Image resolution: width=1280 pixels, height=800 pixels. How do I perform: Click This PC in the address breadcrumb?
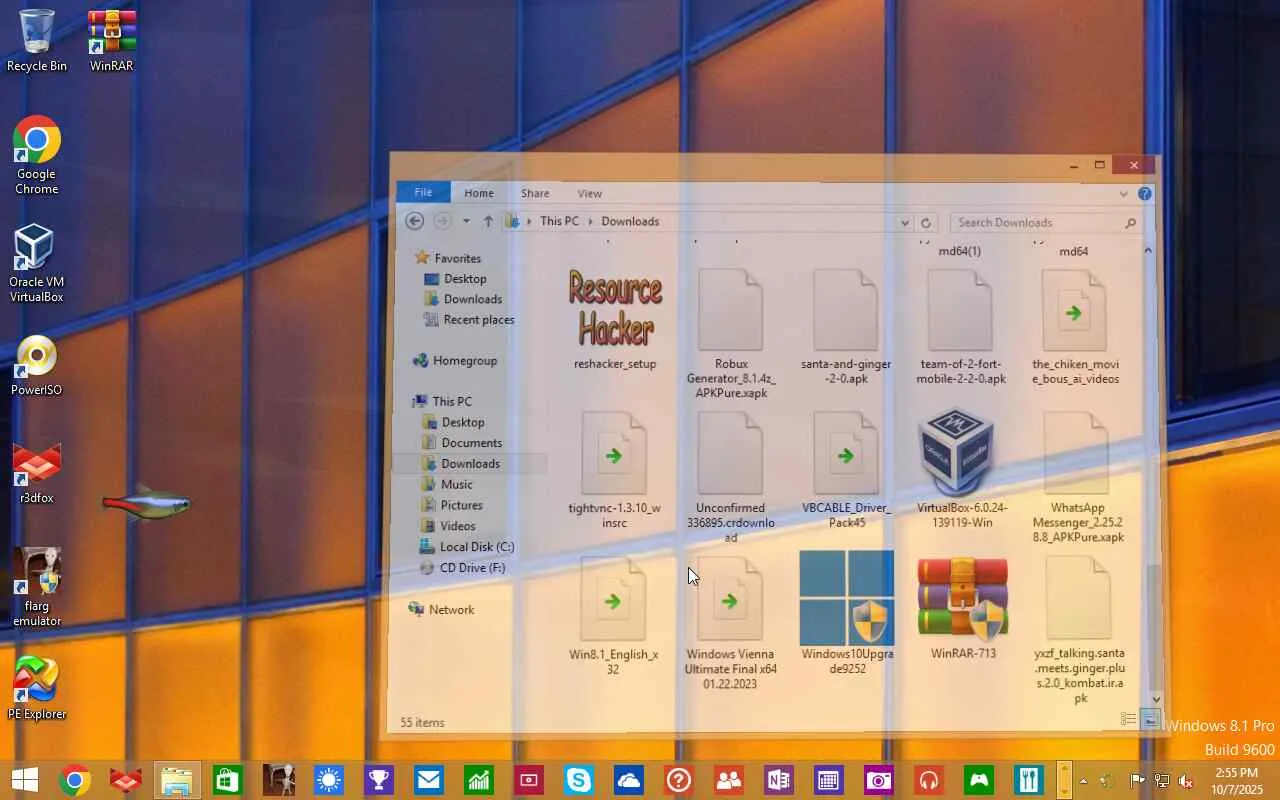(x=559, y=221)
